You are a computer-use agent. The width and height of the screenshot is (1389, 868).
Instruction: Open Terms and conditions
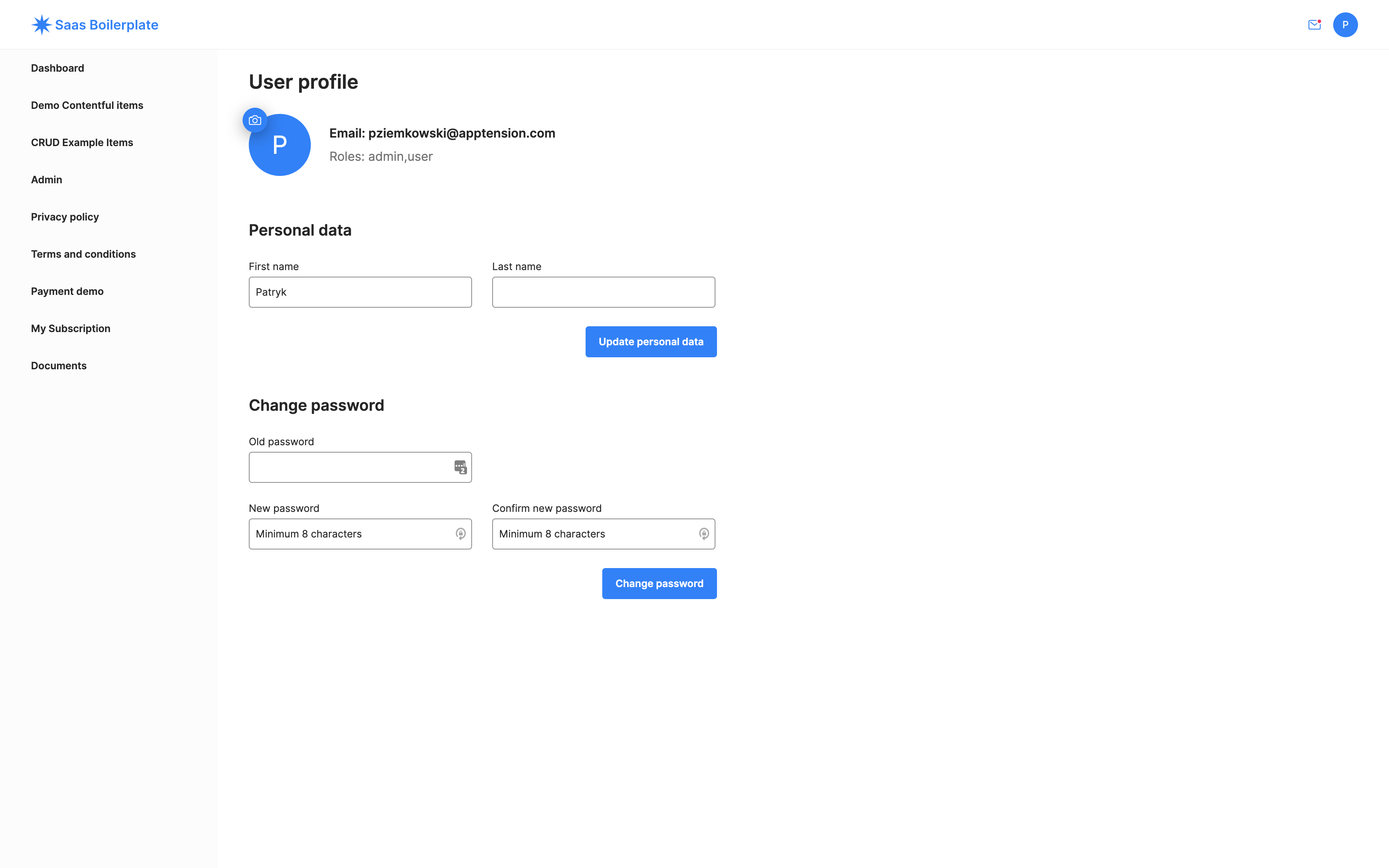(x=83, y=254)
